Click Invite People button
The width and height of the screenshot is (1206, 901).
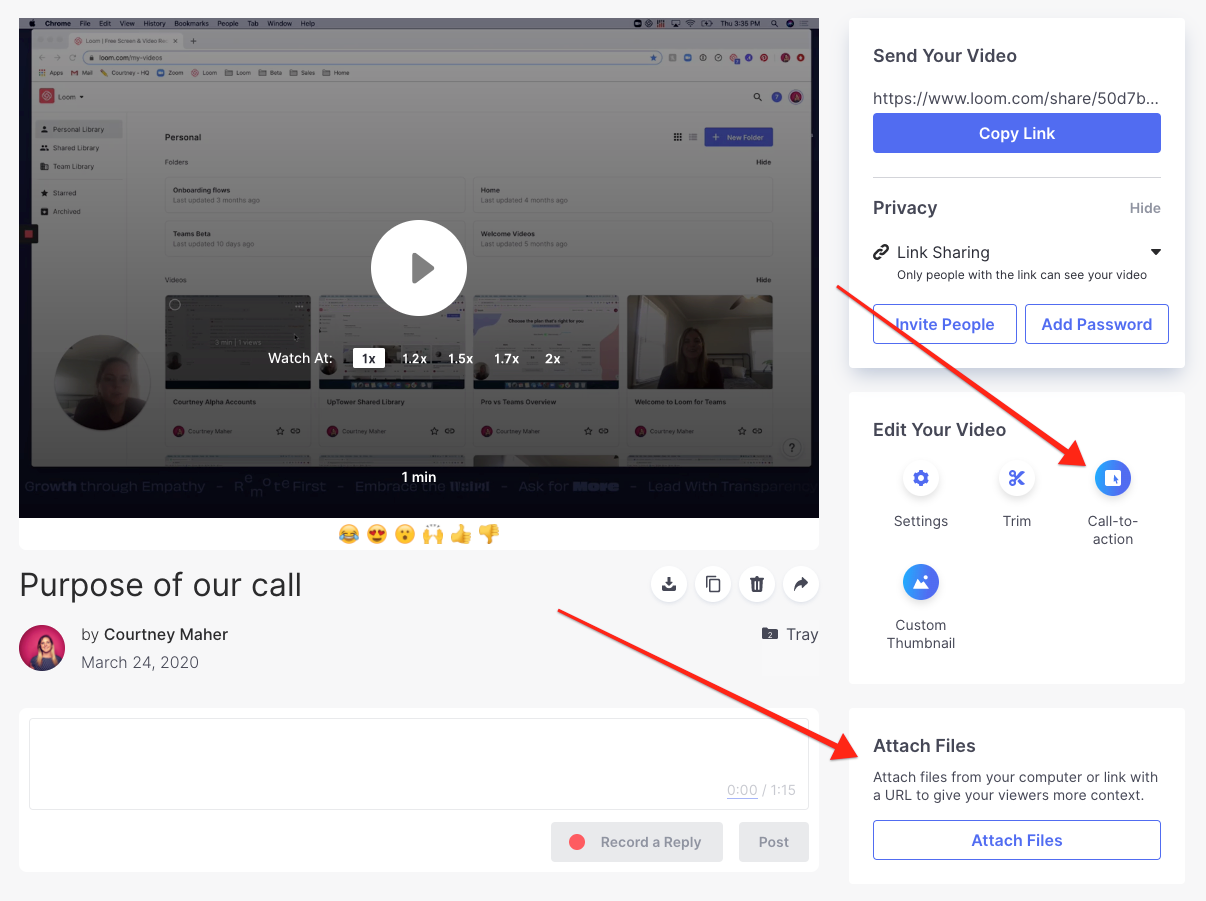[x=945, y=324]
